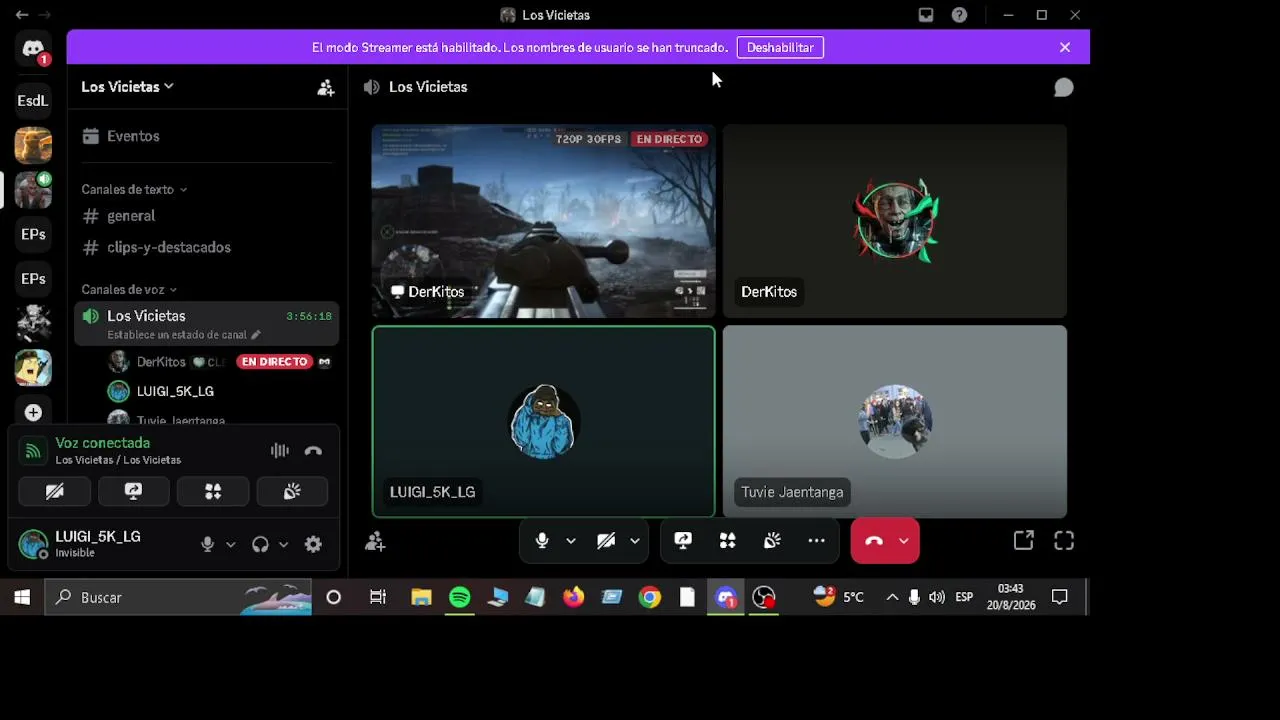Launch an activity from the Voz conectada panel
1280x720 pixels.
pos(212,491)
